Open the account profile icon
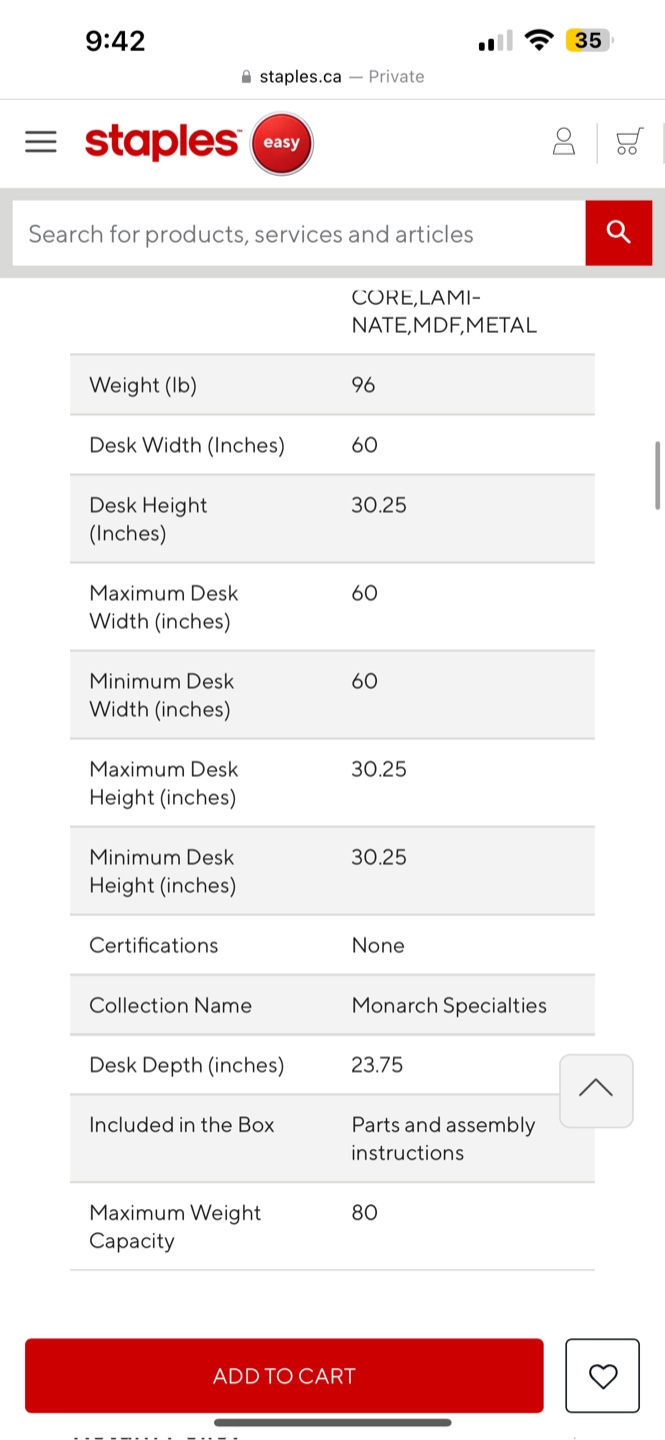 click(564, 142)
